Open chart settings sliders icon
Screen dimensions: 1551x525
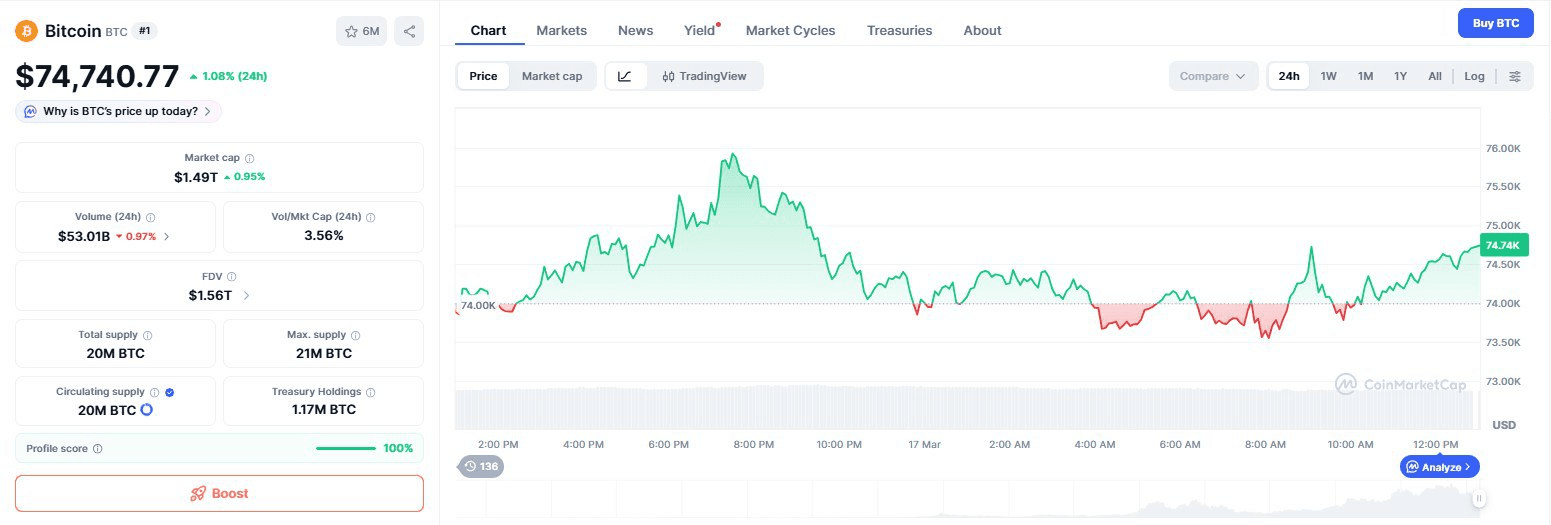[1515, 76]
